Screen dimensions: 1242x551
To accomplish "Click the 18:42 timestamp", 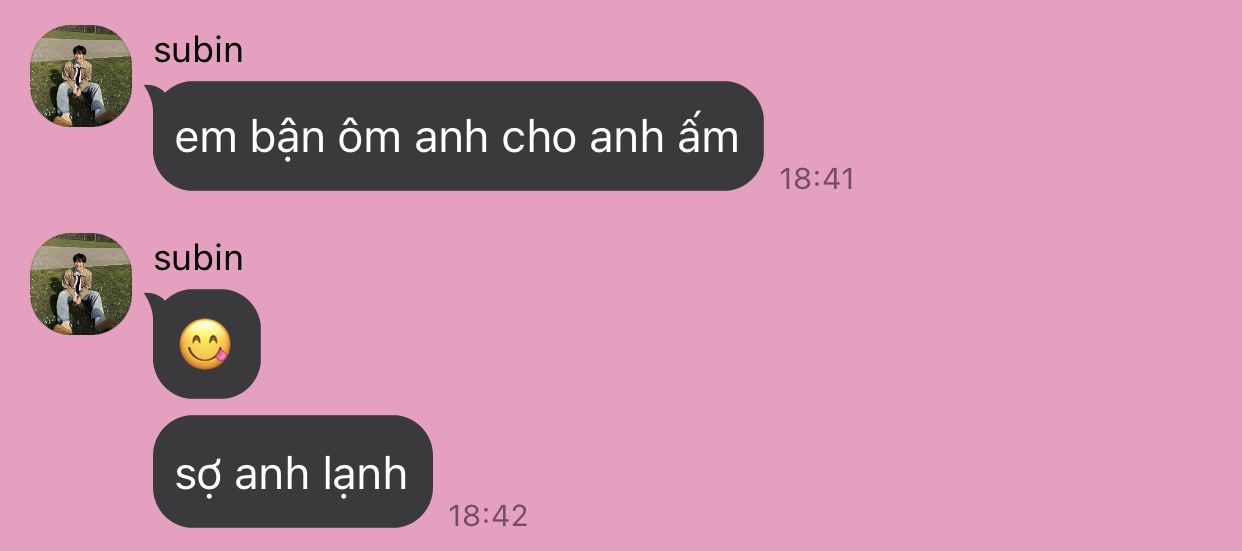I will coord(488,516).
